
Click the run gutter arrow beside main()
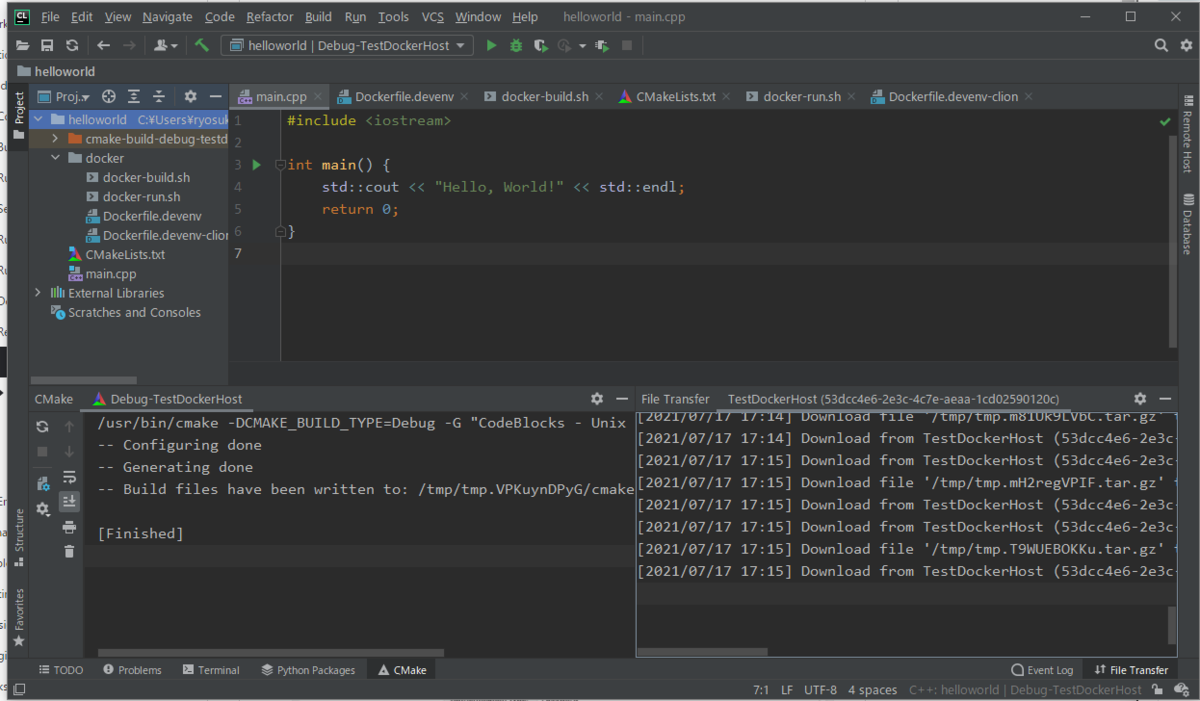point(257,164)
